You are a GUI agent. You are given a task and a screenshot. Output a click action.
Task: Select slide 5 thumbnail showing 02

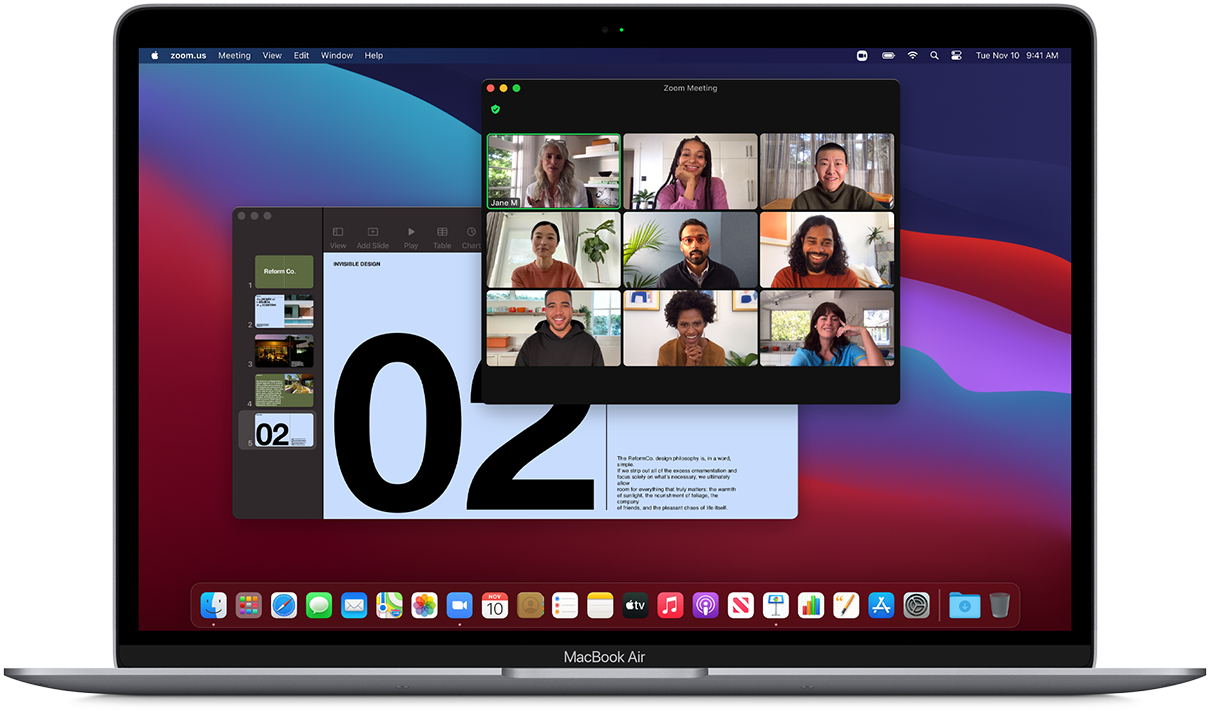(x=284, y=430)
